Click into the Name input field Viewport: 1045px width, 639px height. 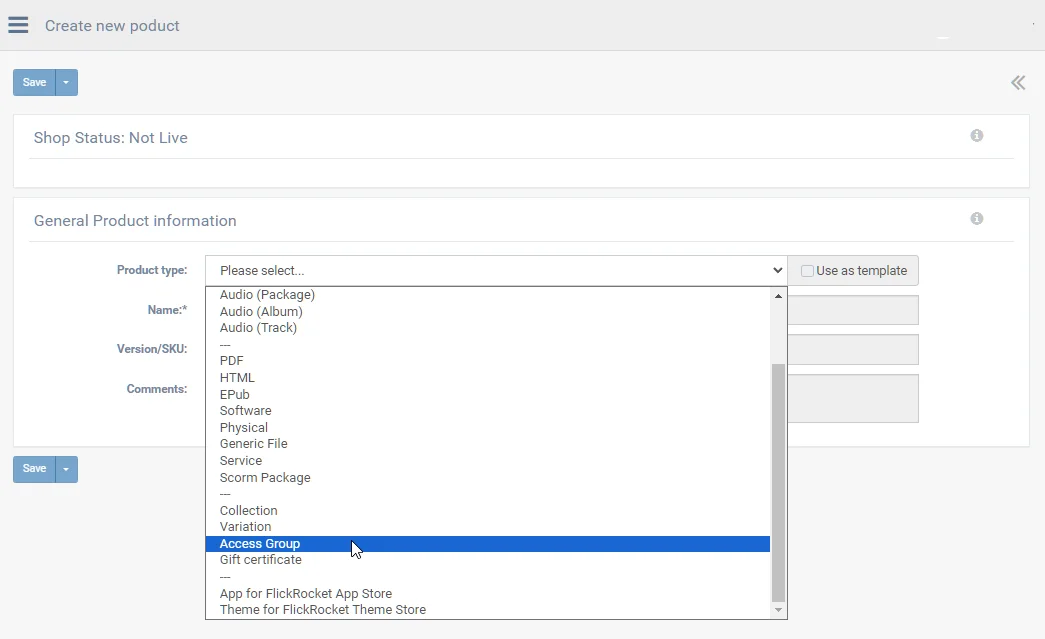click(x=852, y=310)
